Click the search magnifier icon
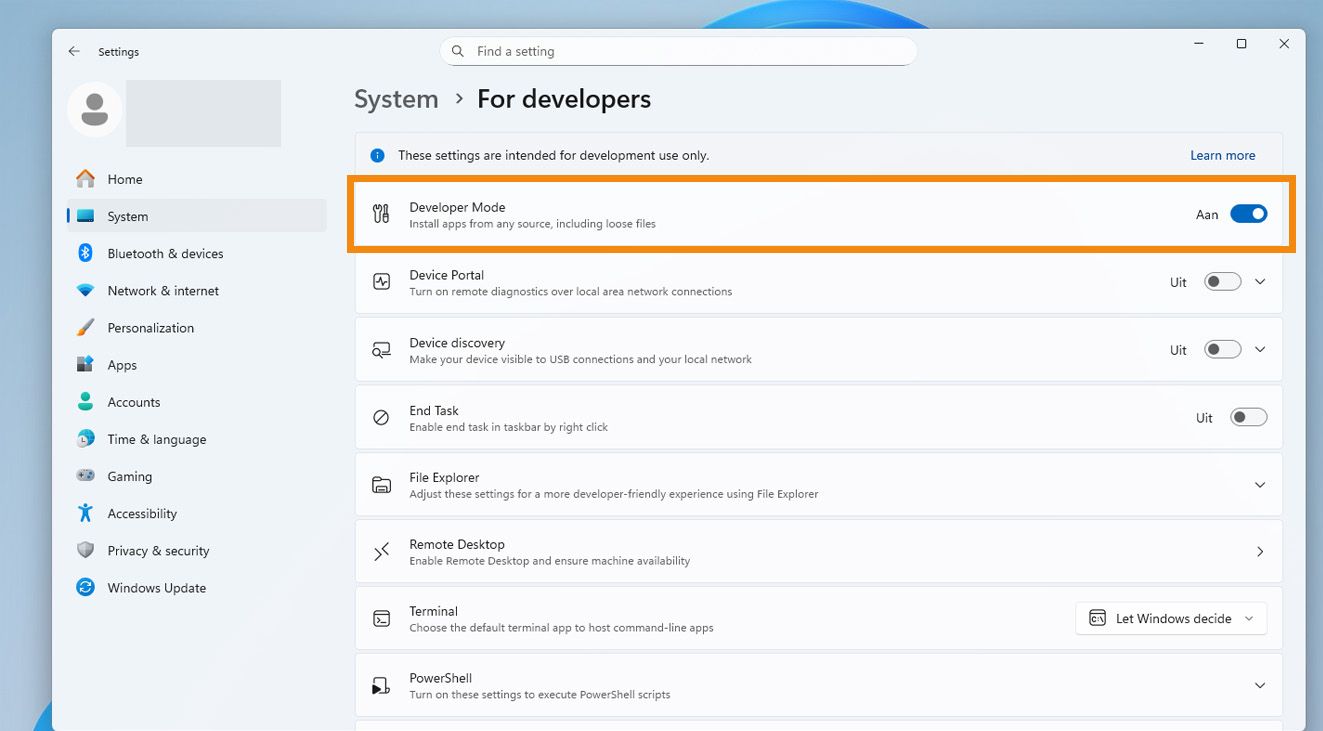Viewport: 1323px width, 731px height. click(458, 51)
